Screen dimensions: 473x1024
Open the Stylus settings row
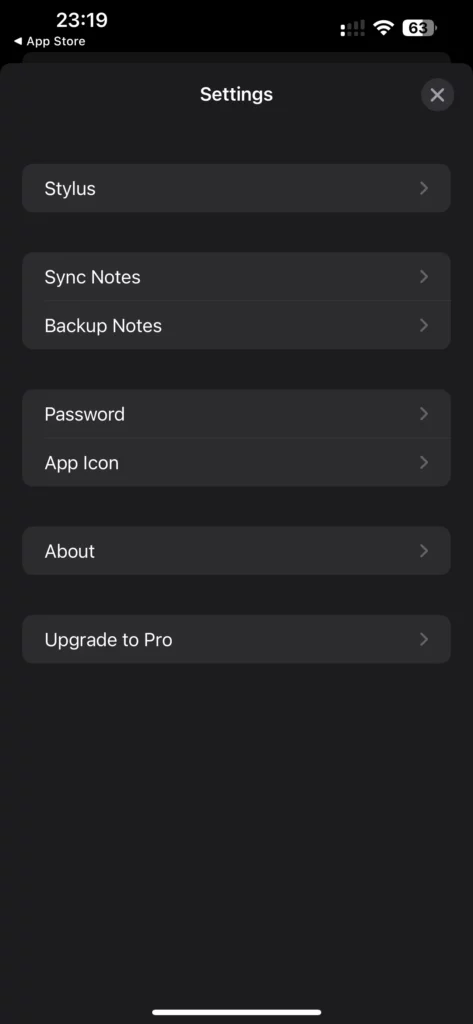point(236,188)
